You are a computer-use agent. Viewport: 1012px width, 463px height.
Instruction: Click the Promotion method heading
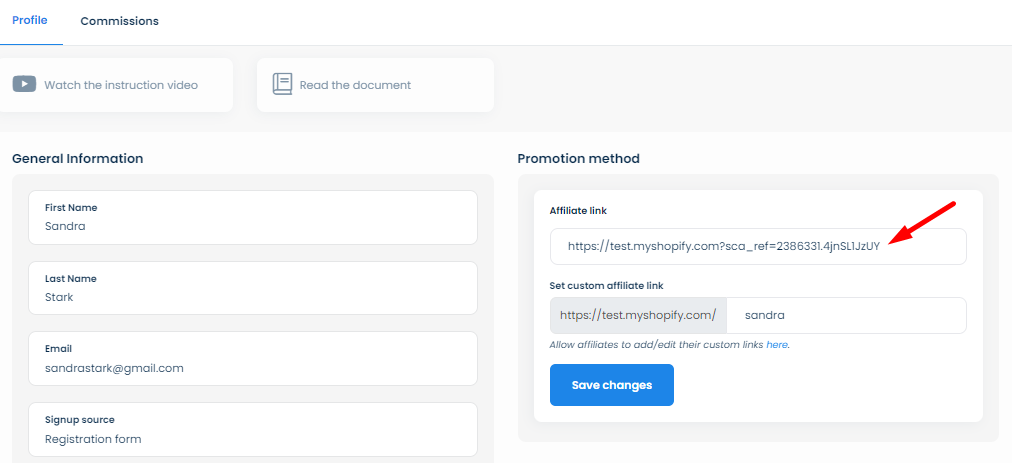(578, 158)
